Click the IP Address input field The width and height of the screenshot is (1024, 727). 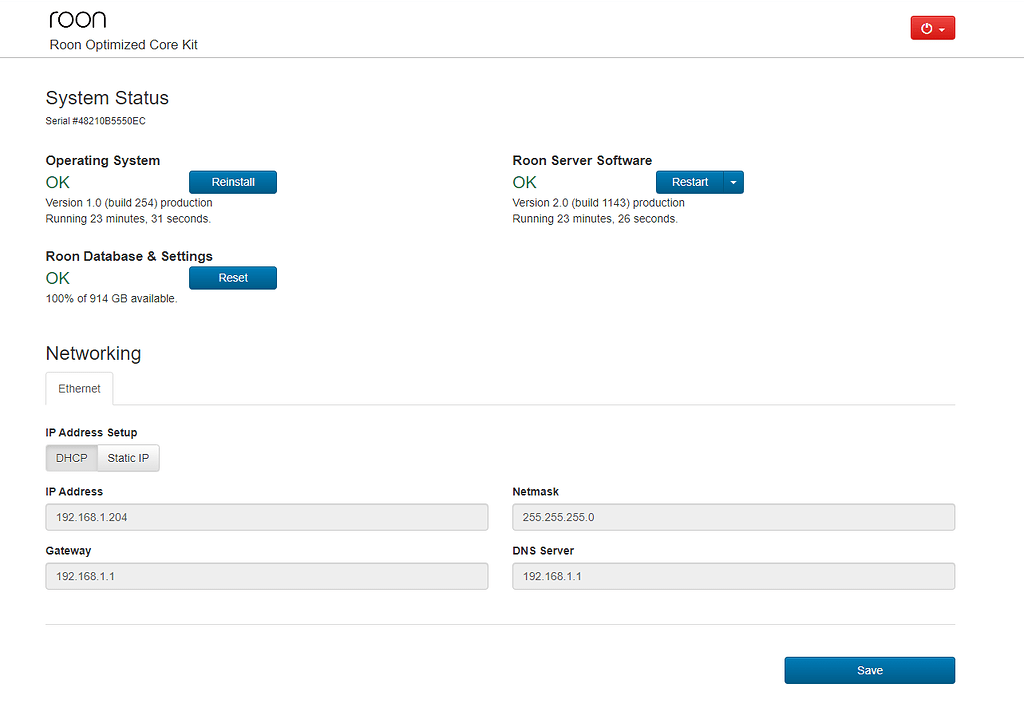pyautogui.click(x=266, y=517)
